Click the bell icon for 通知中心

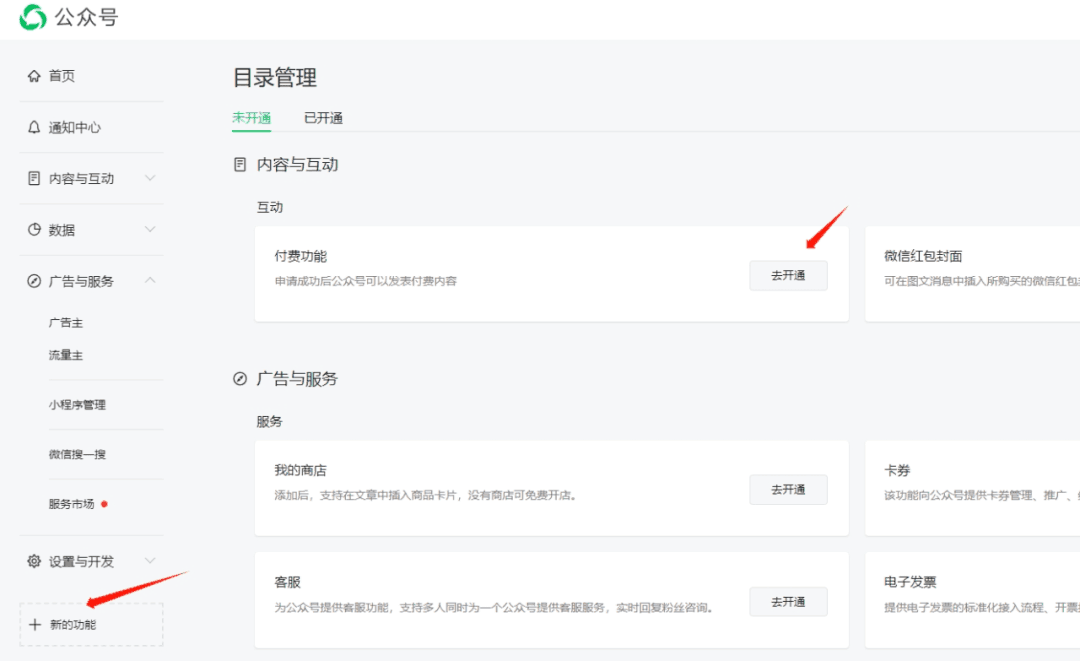pos(34,127)
